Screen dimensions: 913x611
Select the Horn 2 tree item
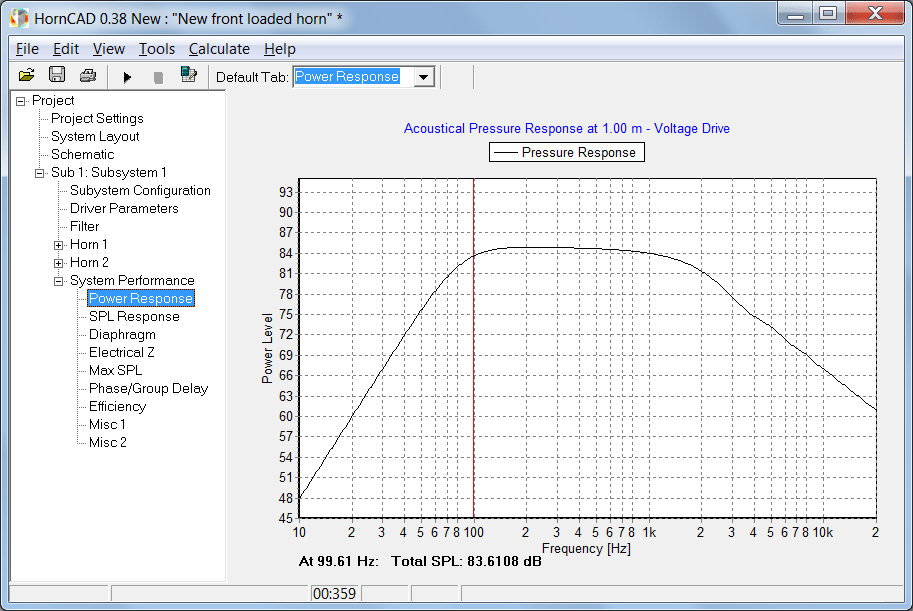(x=89, y=263)
